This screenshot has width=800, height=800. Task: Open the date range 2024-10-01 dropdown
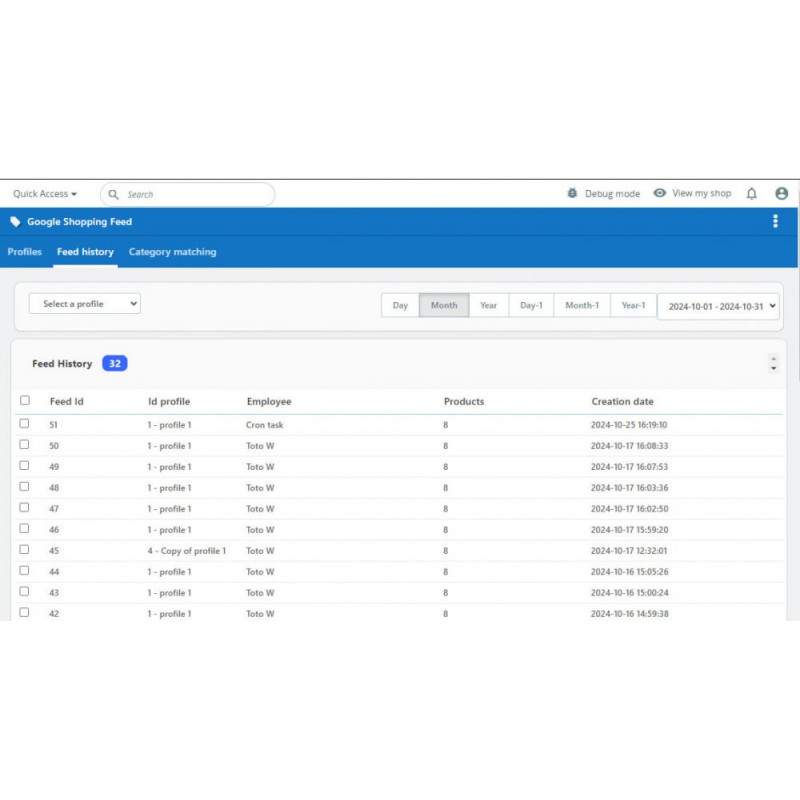[x=718, y=305]
